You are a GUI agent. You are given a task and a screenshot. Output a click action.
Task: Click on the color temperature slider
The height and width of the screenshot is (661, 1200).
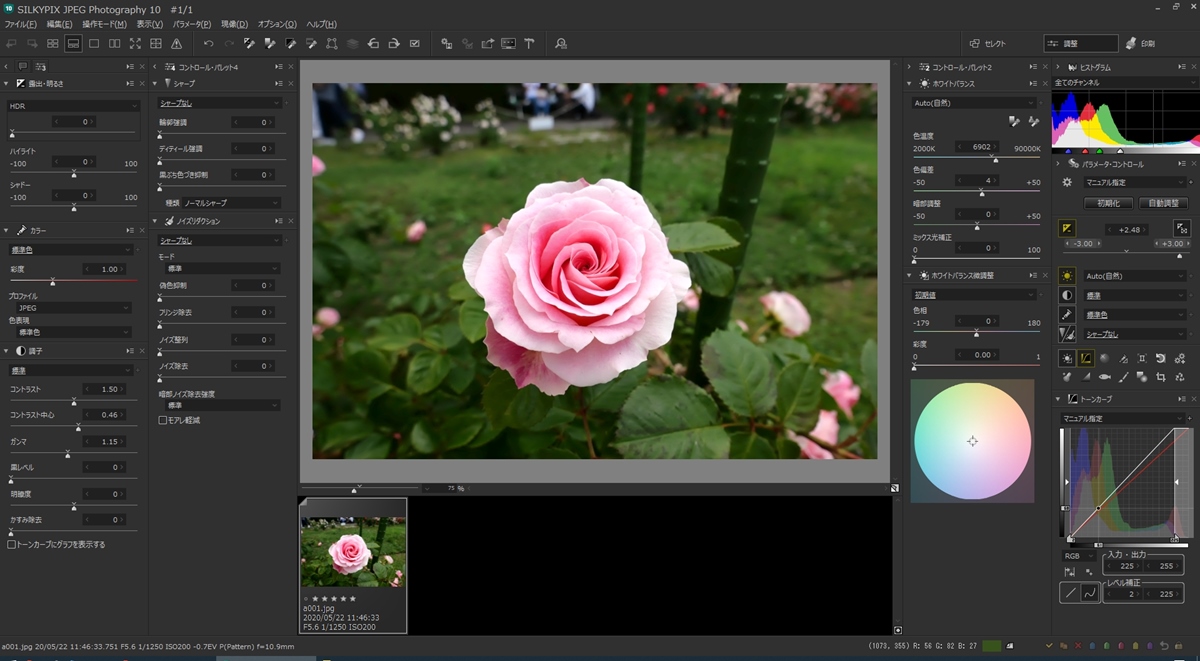click(976, 158)
